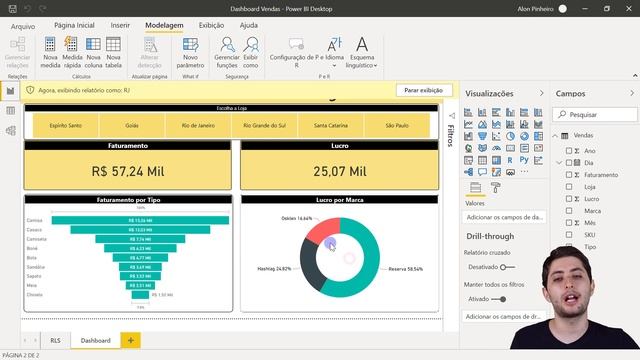Switch to Ajuda ribbon tab

click(x=249, y=25)
